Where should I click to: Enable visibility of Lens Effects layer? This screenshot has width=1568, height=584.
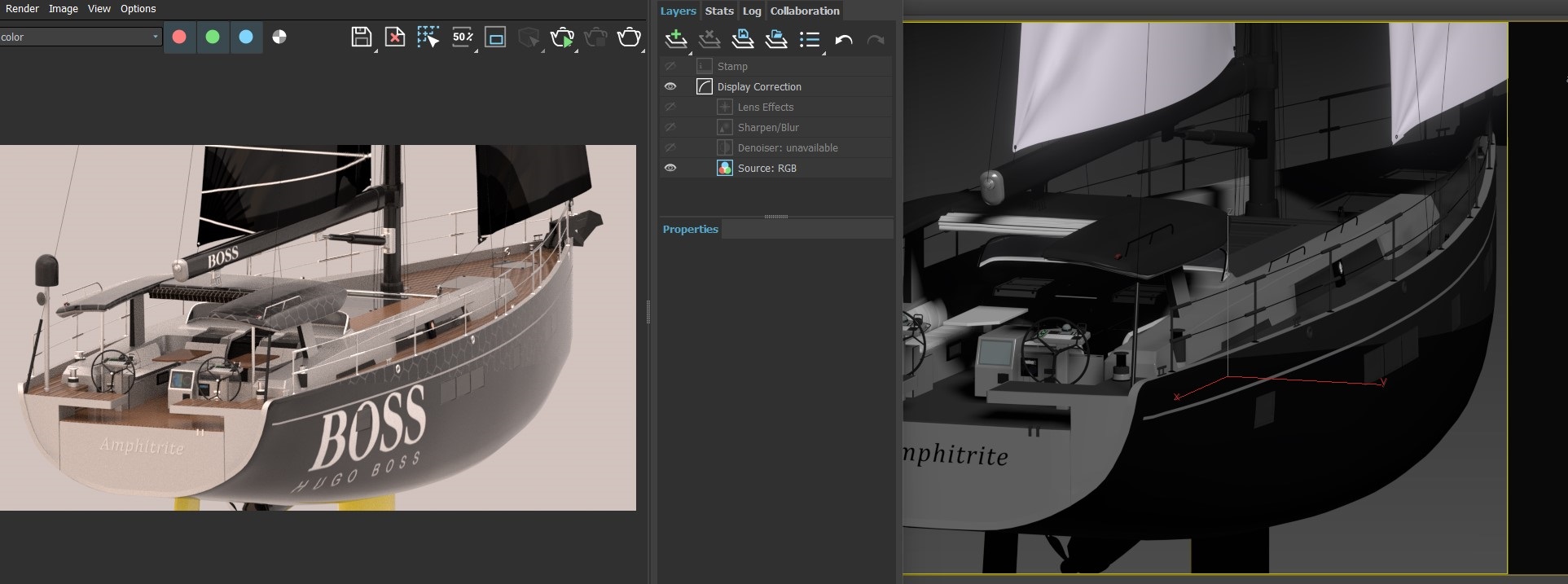[x=670, y=107]
